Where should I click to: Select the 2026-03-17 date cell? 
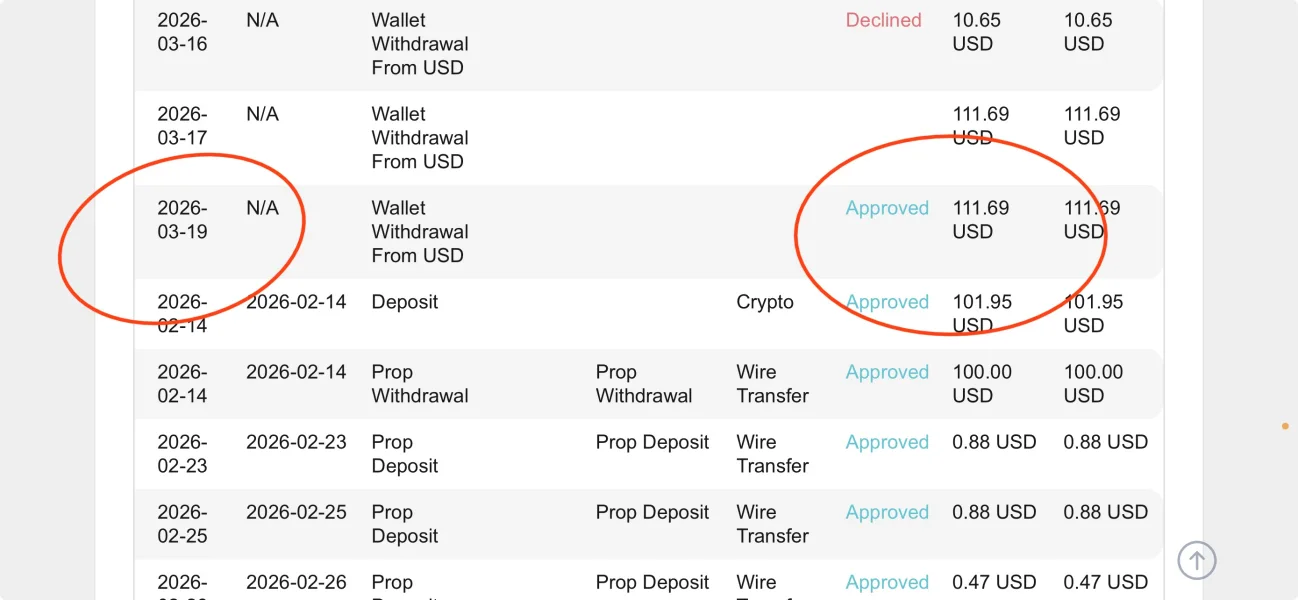[182, 126]
